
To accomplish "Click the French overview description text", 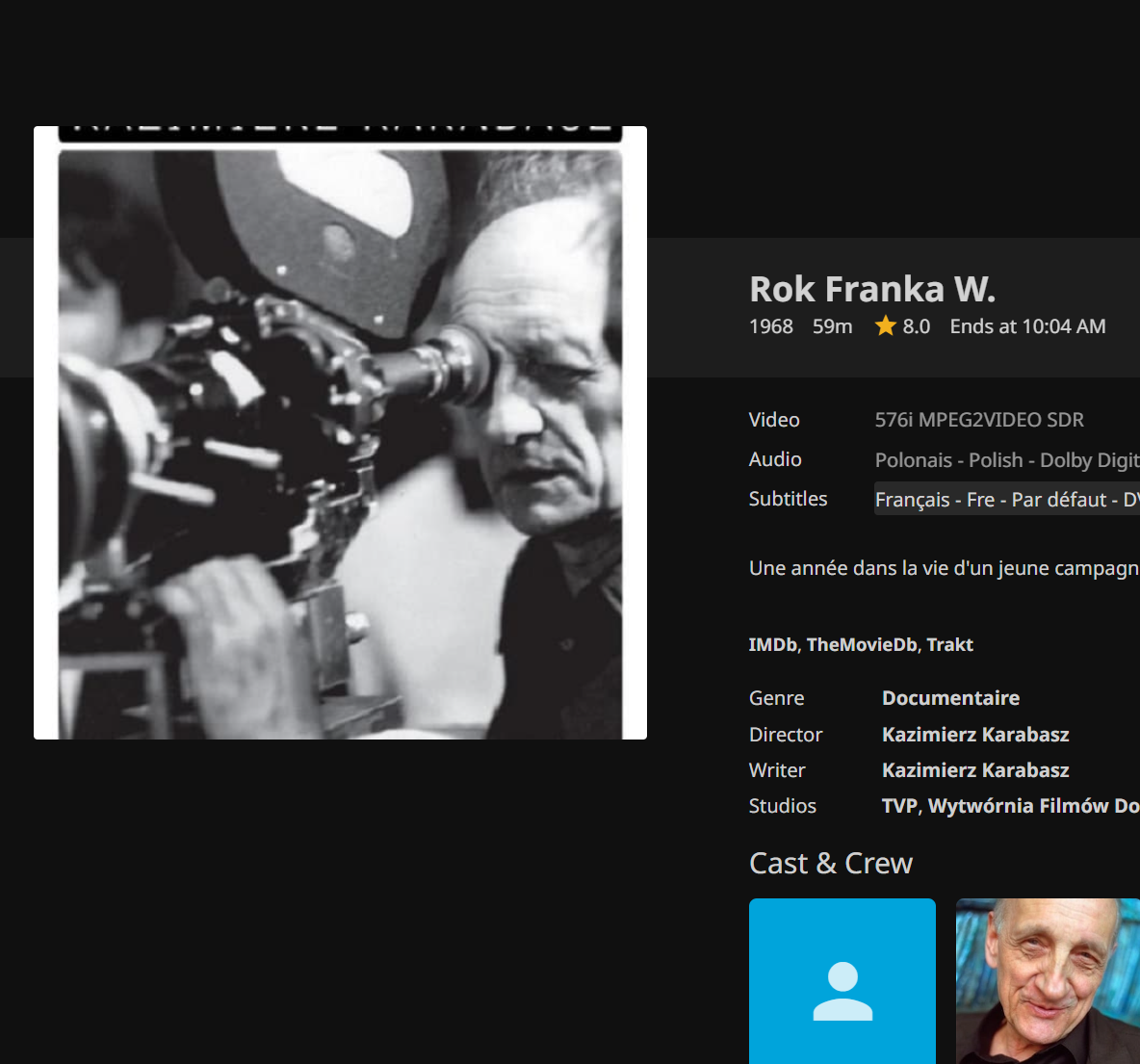I will (x=944, y=568).
